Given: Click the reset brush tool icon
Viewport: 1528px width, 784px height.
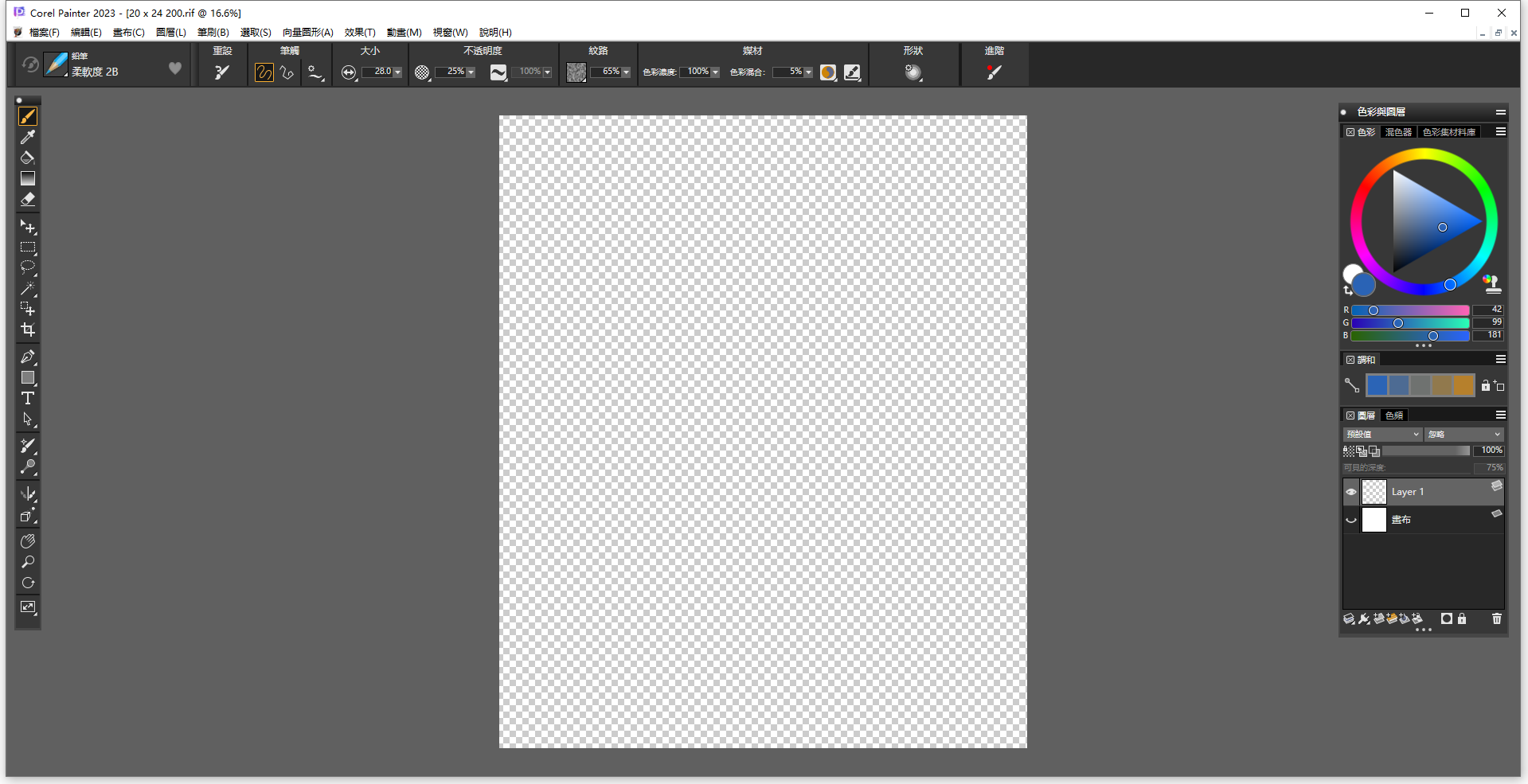Looking at the screenshot, I should pyautogui.click(x=222, y=72).
